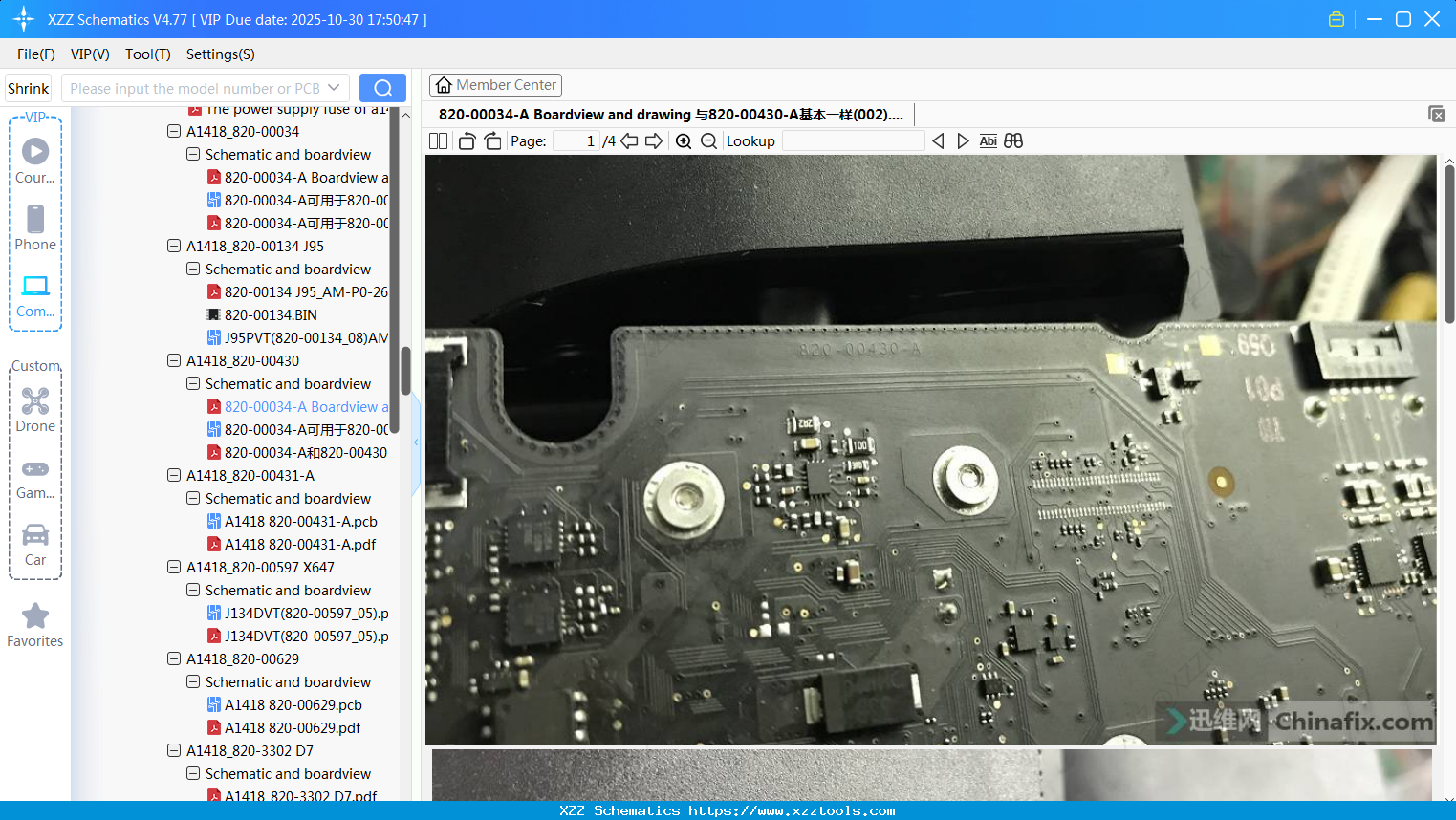The height and width of the screenshot is (820, 1456).
Task: Click the motherboard photo in viewer
Action: coord(930,450)
